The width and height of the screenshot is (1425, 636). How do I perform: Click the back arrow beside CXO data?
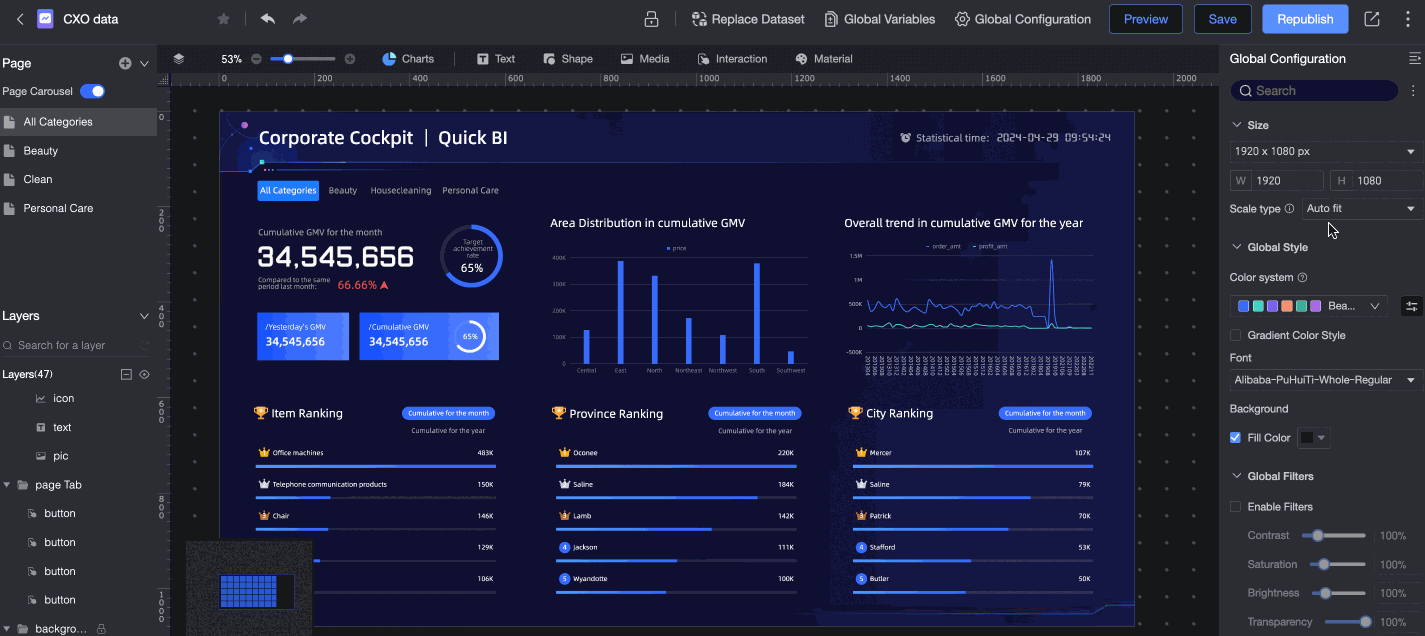click(19, 19)
